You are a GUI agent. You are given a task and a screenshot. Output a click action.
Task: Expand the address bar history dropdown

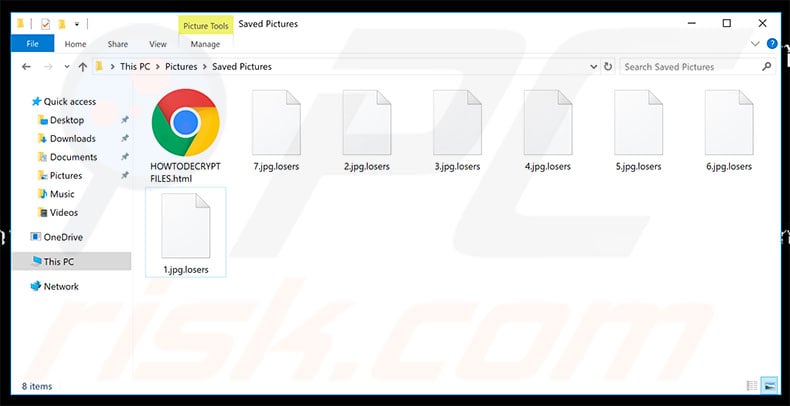tap(594, 66)
